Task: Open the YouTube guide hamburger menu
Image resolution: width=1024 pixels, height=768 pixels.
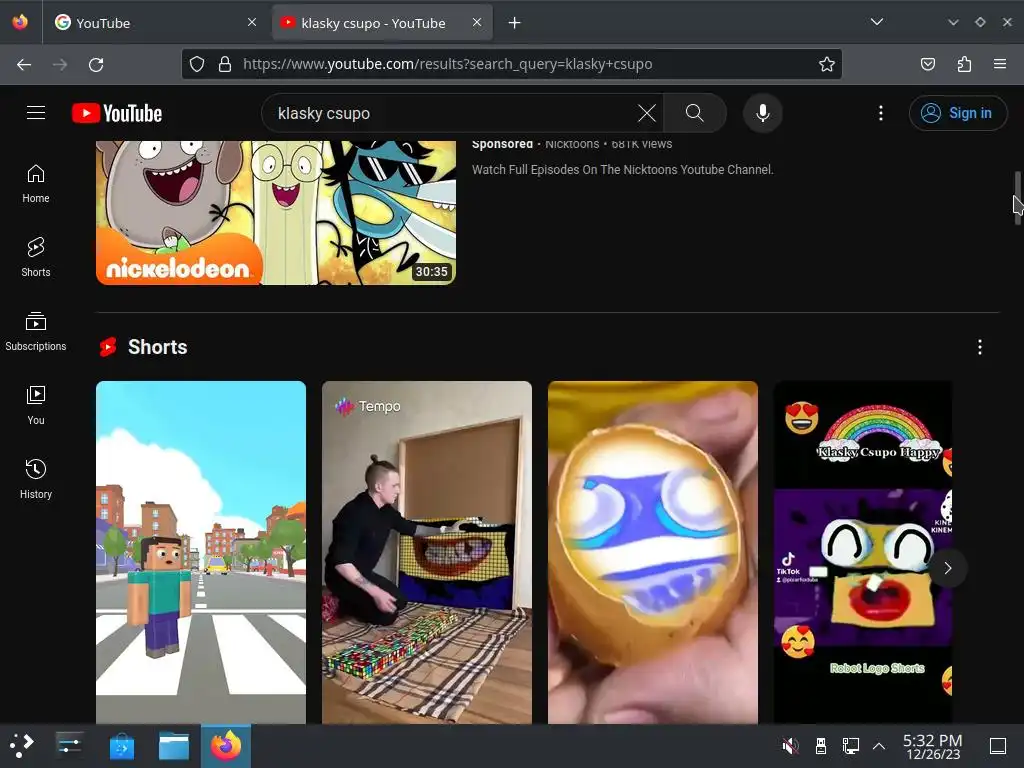Action: click(36, 113)
